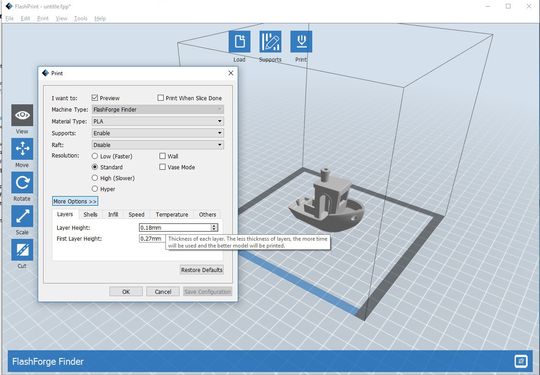Click the Cancel button
The height and width of the screenshot is (375, 540).
163,292
